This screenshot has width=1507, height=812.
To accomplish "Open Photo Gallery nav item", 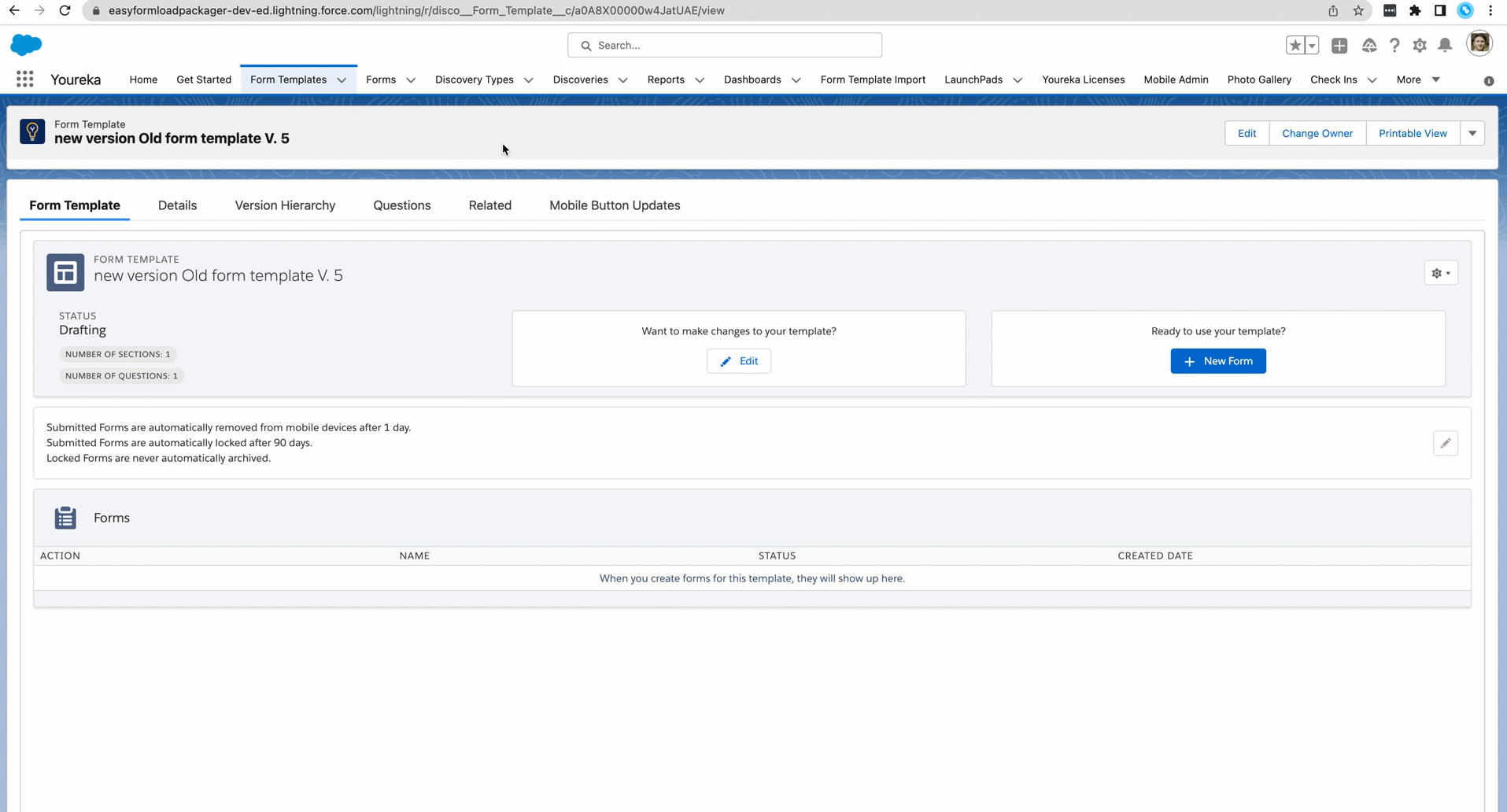I will (x=1259, y=79).
